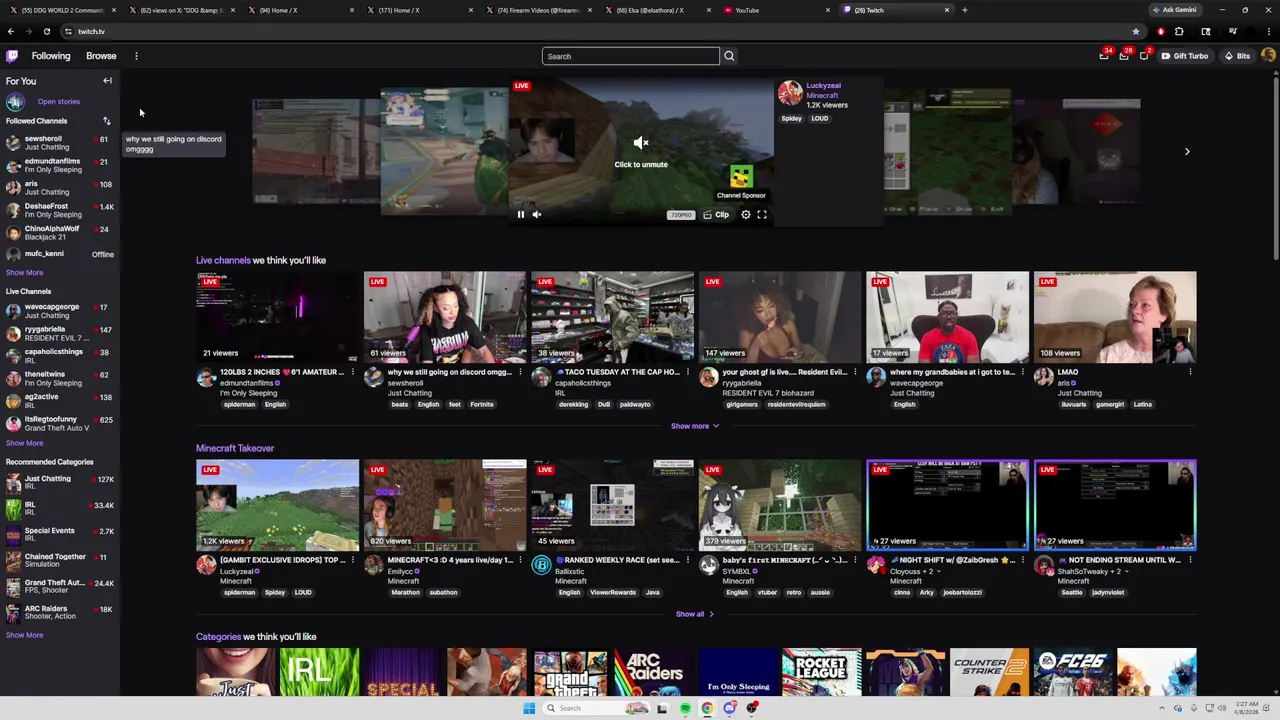Open Grand Theft Auto recommended category
Viewport: 1280px width, 720px height.
coord(60,586)
